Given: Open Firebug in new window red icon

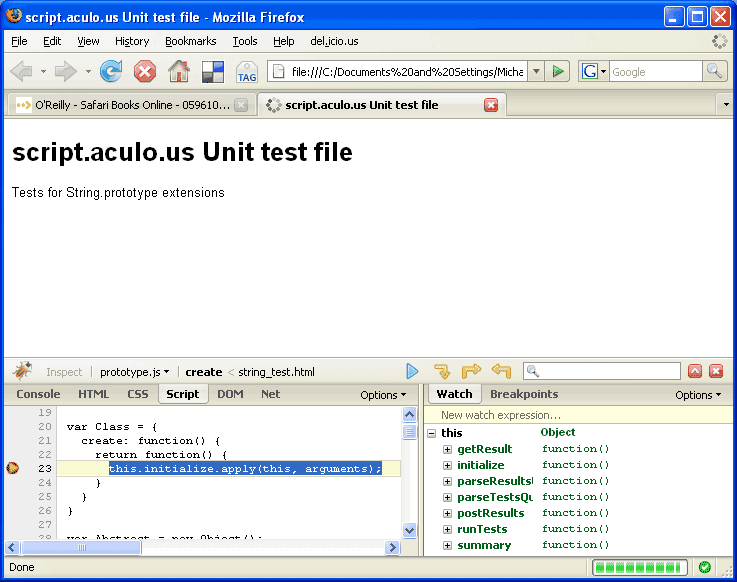Looking at the screenshot, I should point(695,371).
